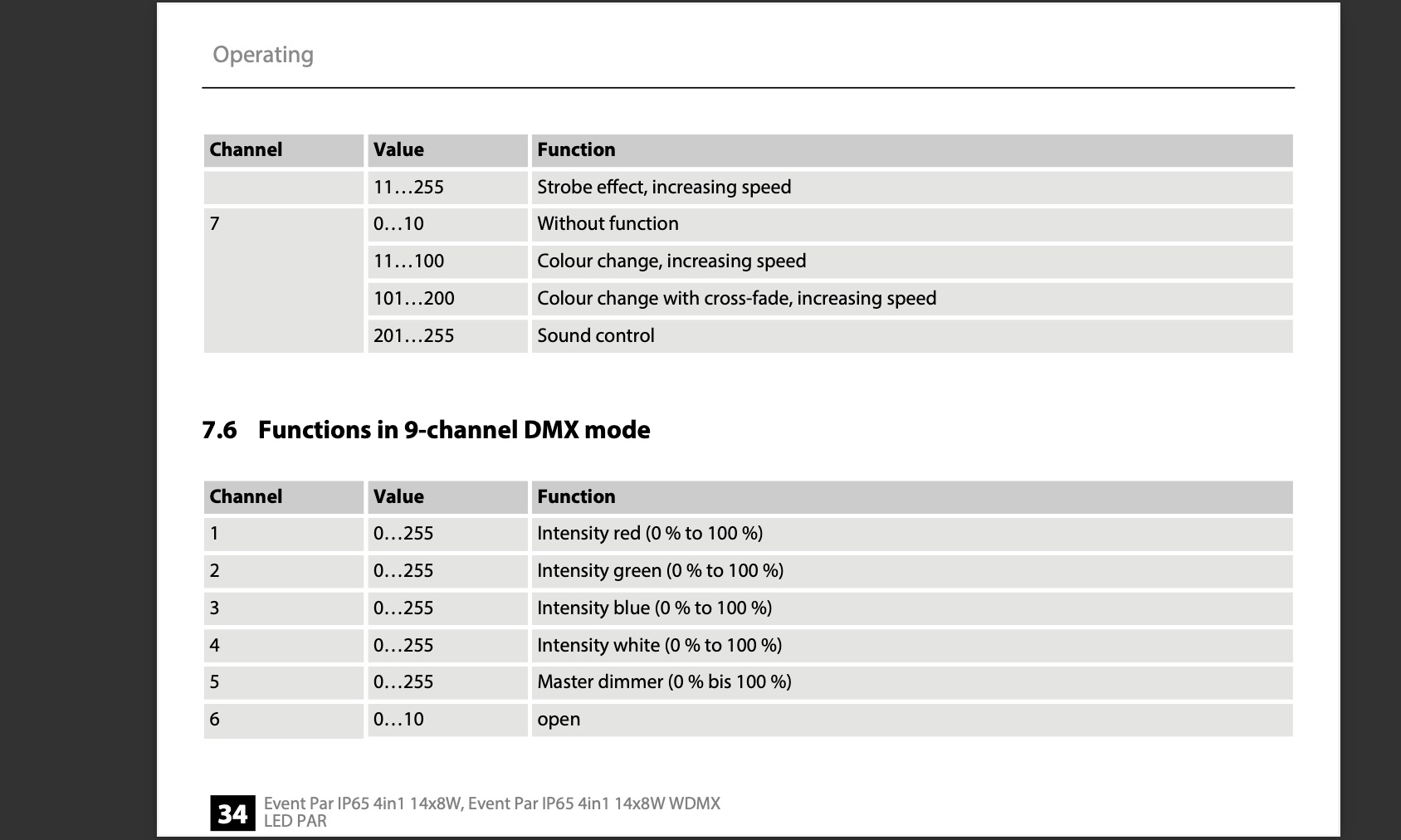Click the Sound control function cell
Image resolution: width=1401 pixels, height=840 pixels.
click(x=912, y=335)
